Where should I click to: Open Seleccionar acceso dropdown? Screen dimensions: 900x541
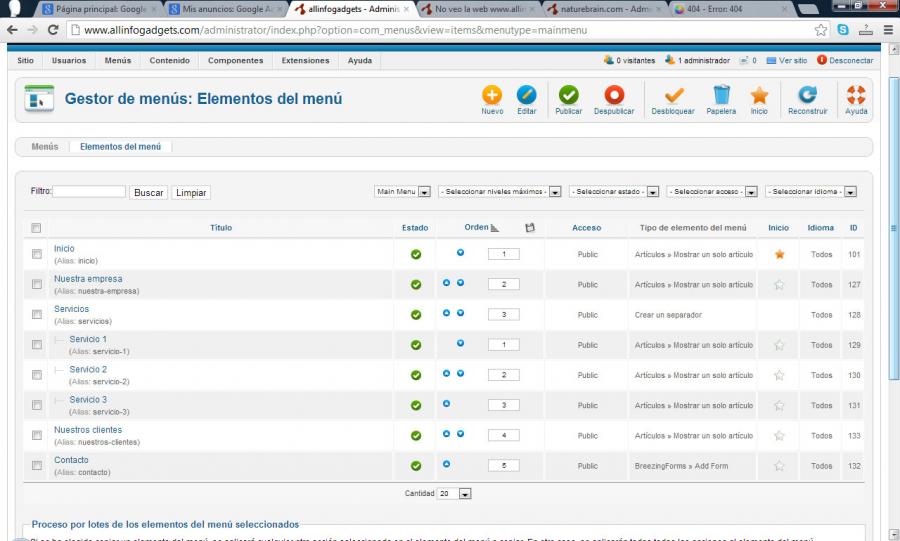712,192
